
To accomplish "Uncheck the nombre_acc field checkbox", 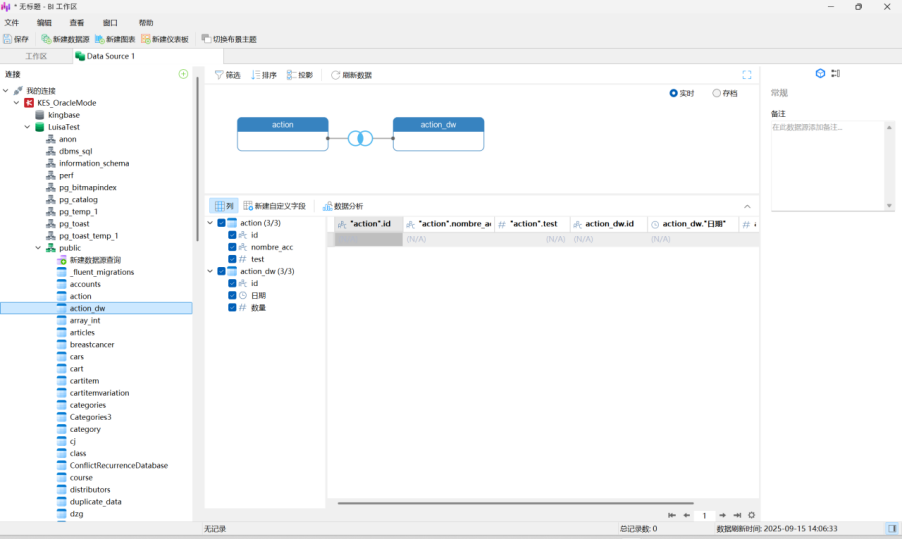I will [x=232, y=247].
